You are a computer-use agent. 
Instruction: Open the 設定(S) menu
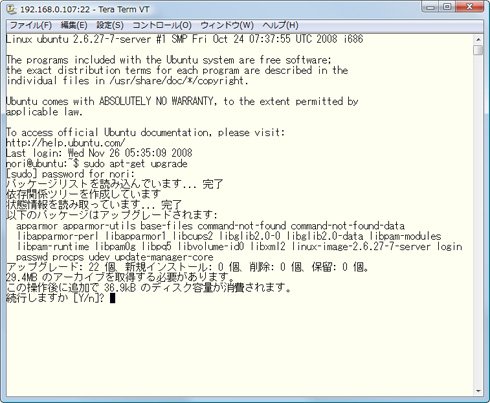point(110,25)
